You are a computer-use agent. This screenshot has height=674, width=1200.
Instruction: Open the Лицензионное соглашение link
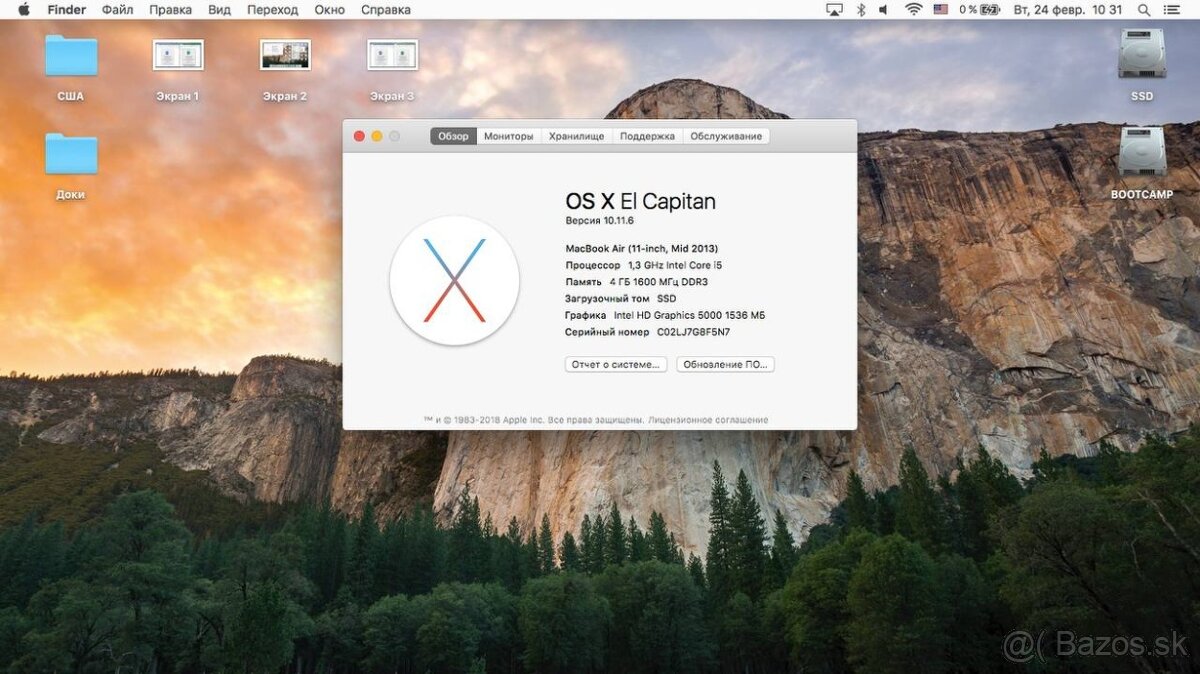(712, 420)
